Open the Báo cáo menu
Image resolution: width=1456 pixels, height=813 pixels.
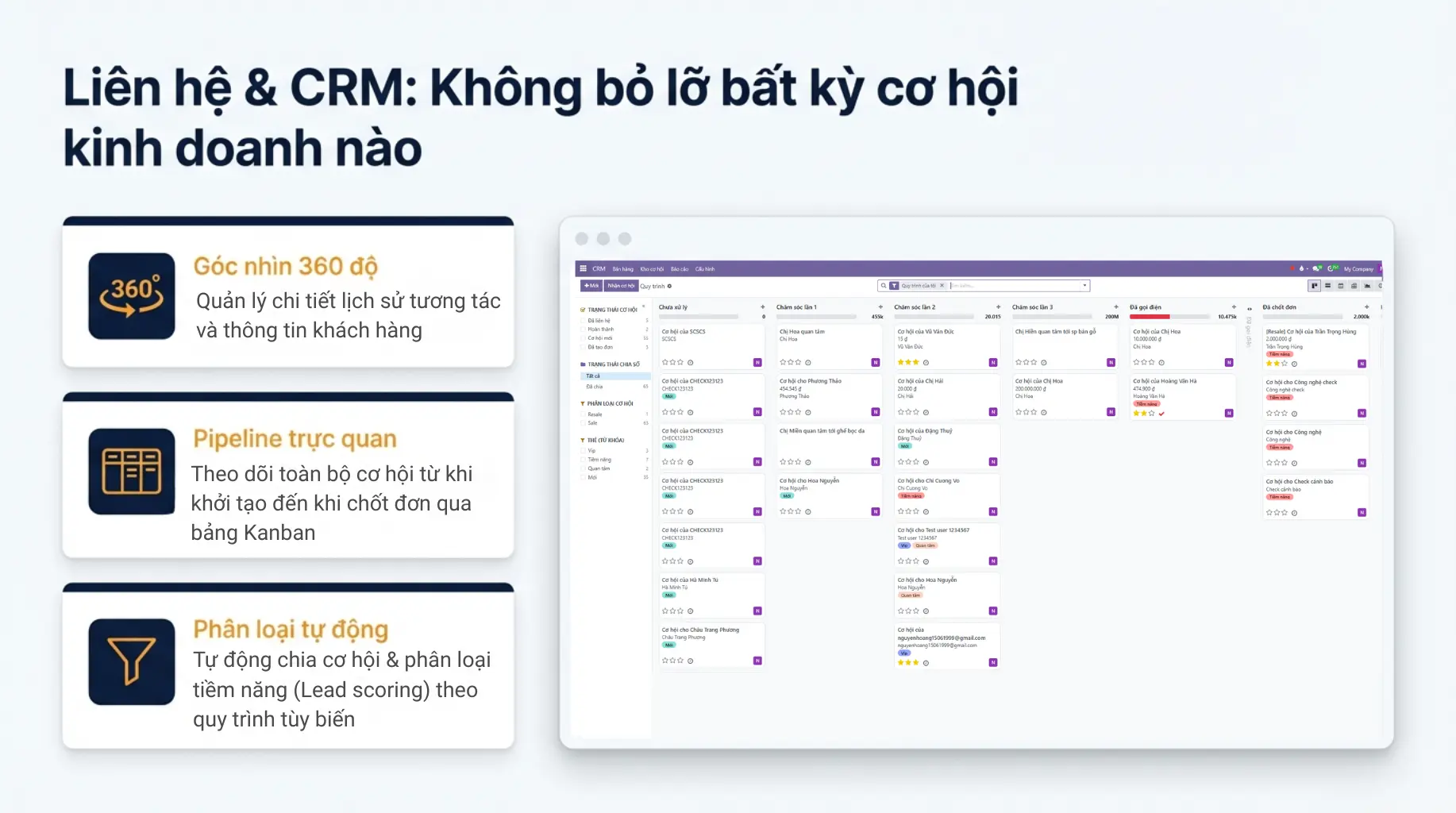680,269
